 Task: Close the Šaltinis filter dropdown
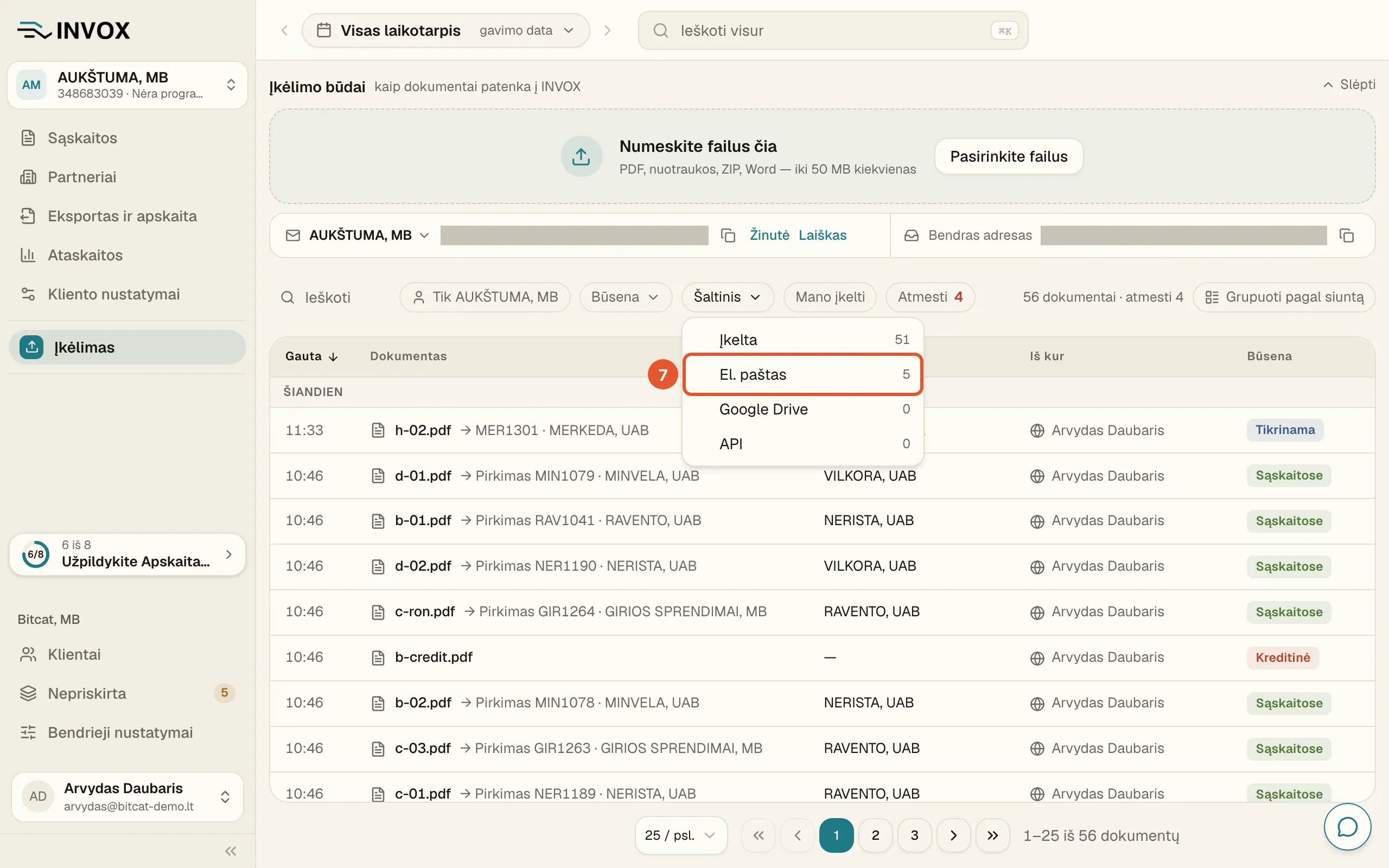[727, 297]
